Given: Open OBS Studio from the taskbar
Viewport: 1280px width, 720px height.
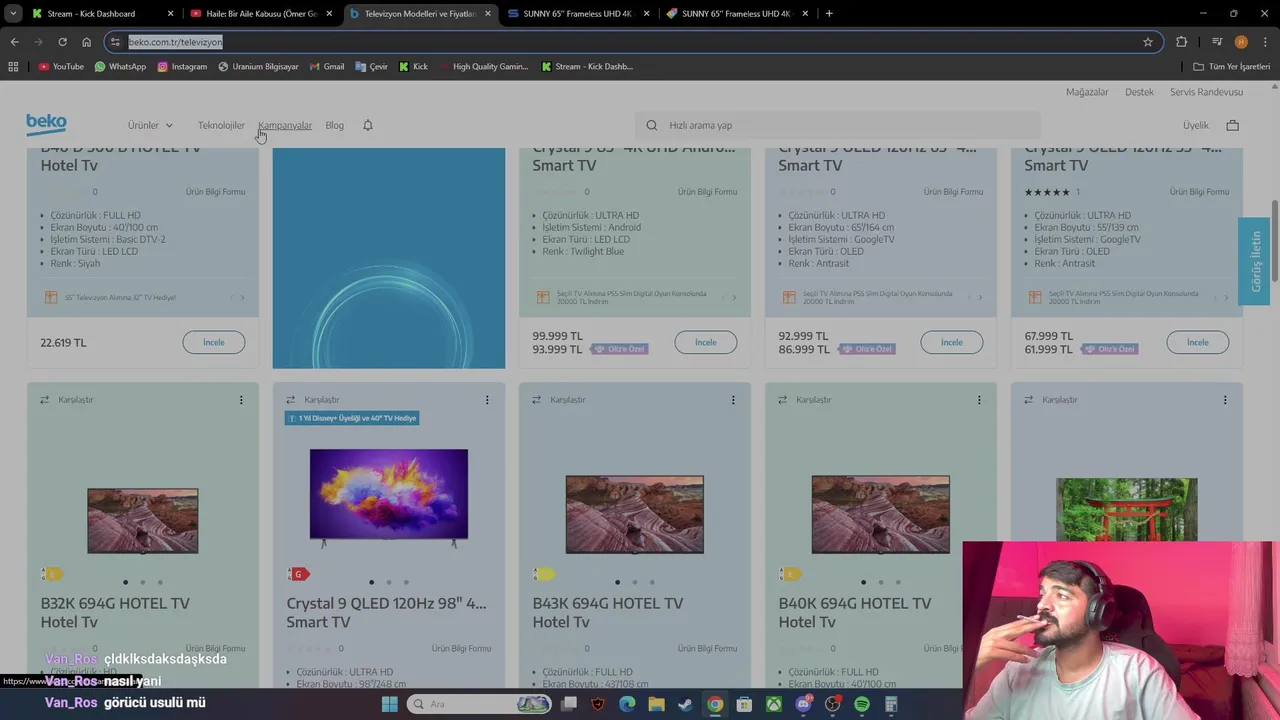Looking at the screenshot, I should 833,704.
